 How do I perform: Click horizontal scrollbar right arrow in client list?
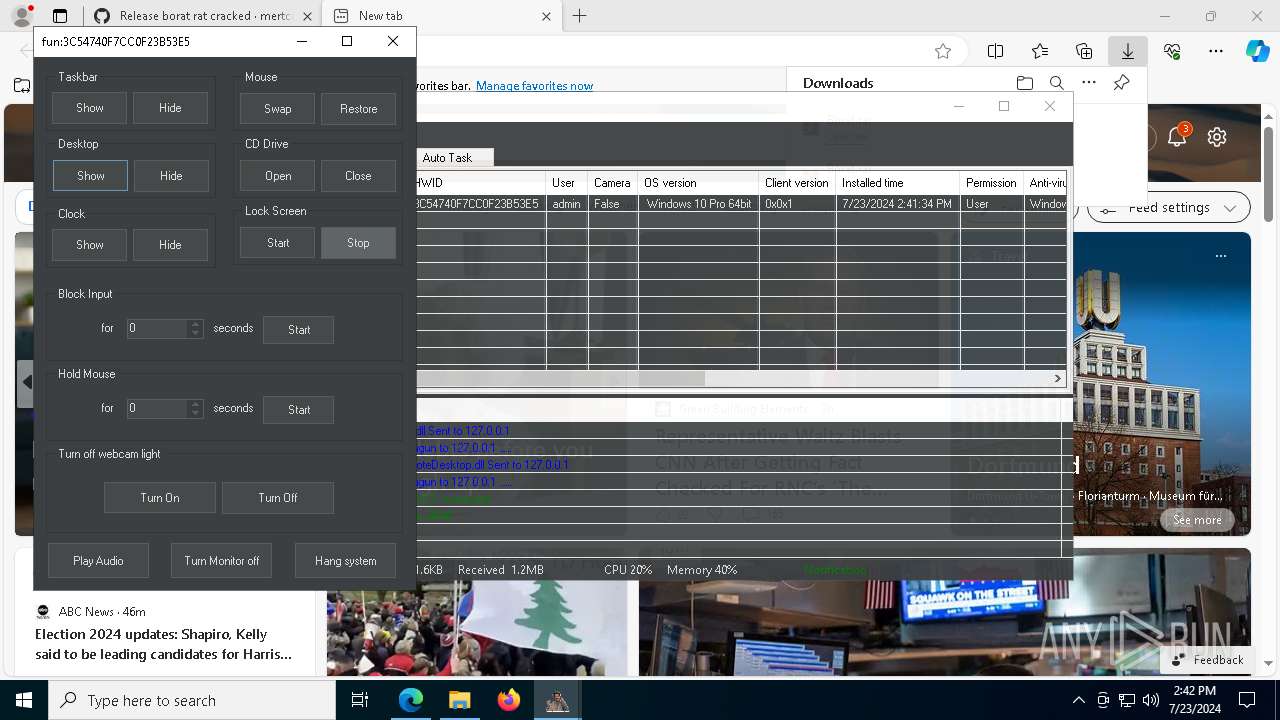pos(1058,378)
